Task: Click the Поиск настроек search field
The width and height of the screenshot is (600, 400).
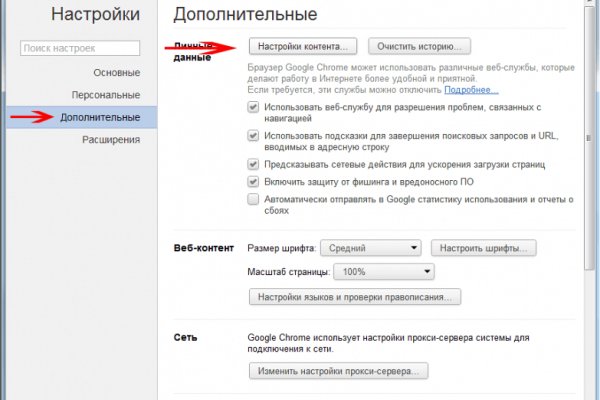Action: [x=77, y=47]
